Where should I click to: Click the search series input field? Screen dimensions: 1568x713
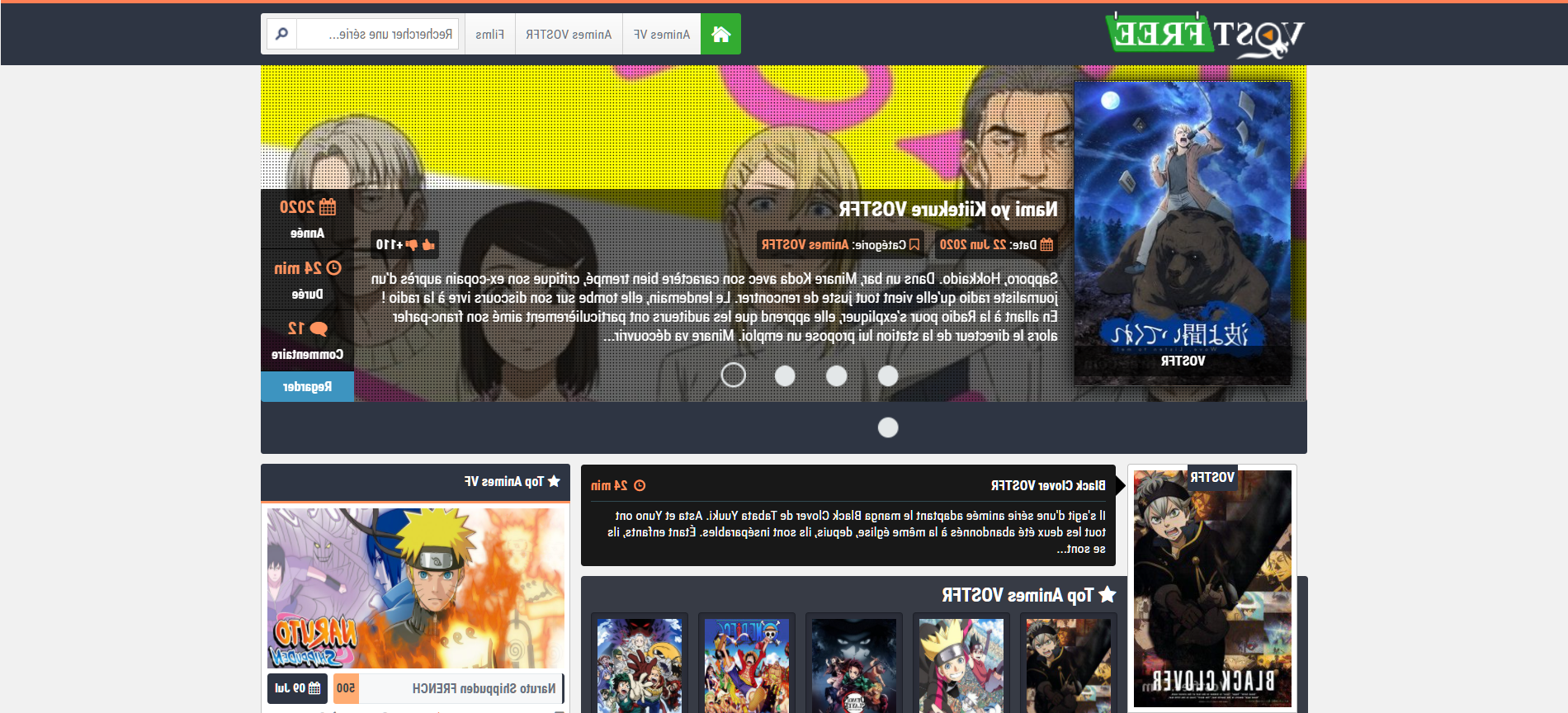pyautogui.click(x=378, y=34)
